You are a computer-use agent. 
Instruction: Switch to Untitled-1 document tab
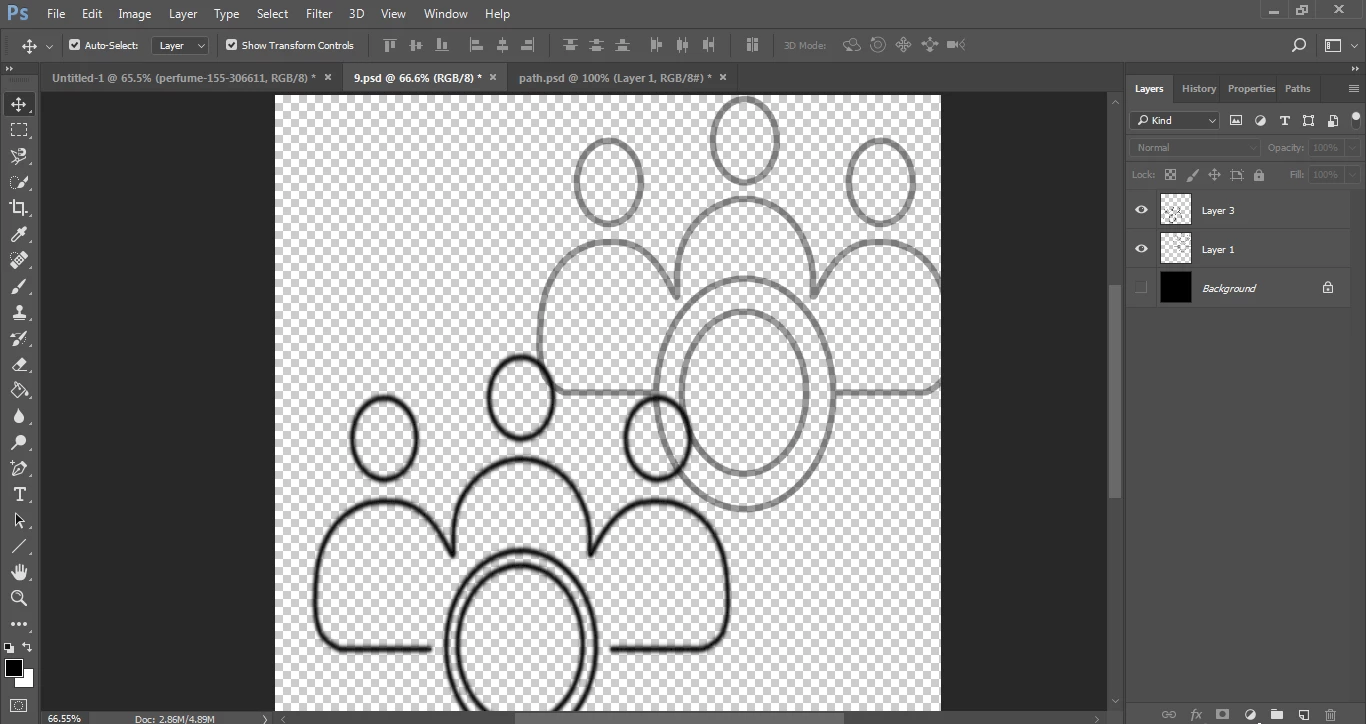point(184,77)
